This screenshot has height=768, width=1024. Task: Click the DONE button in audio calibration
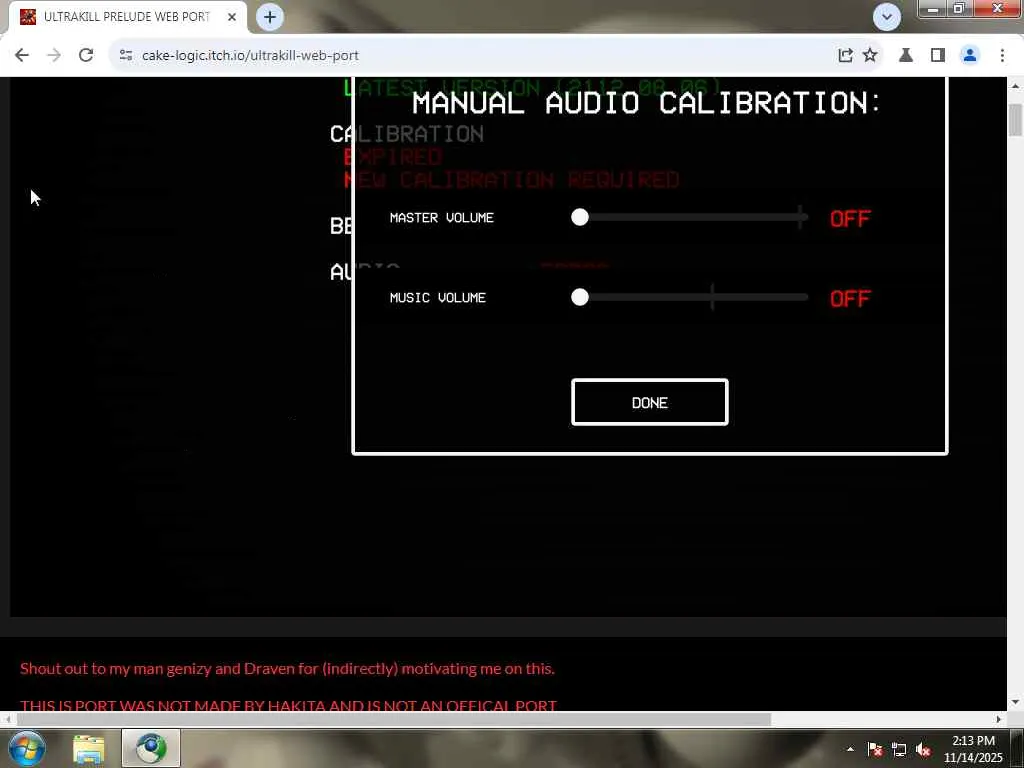point(649,402)
